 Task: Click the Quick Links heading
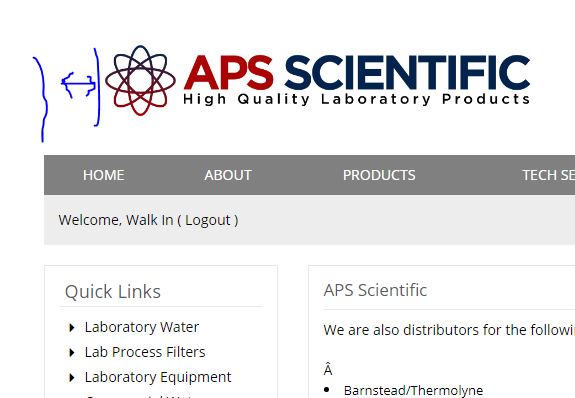tap(113, 292)
